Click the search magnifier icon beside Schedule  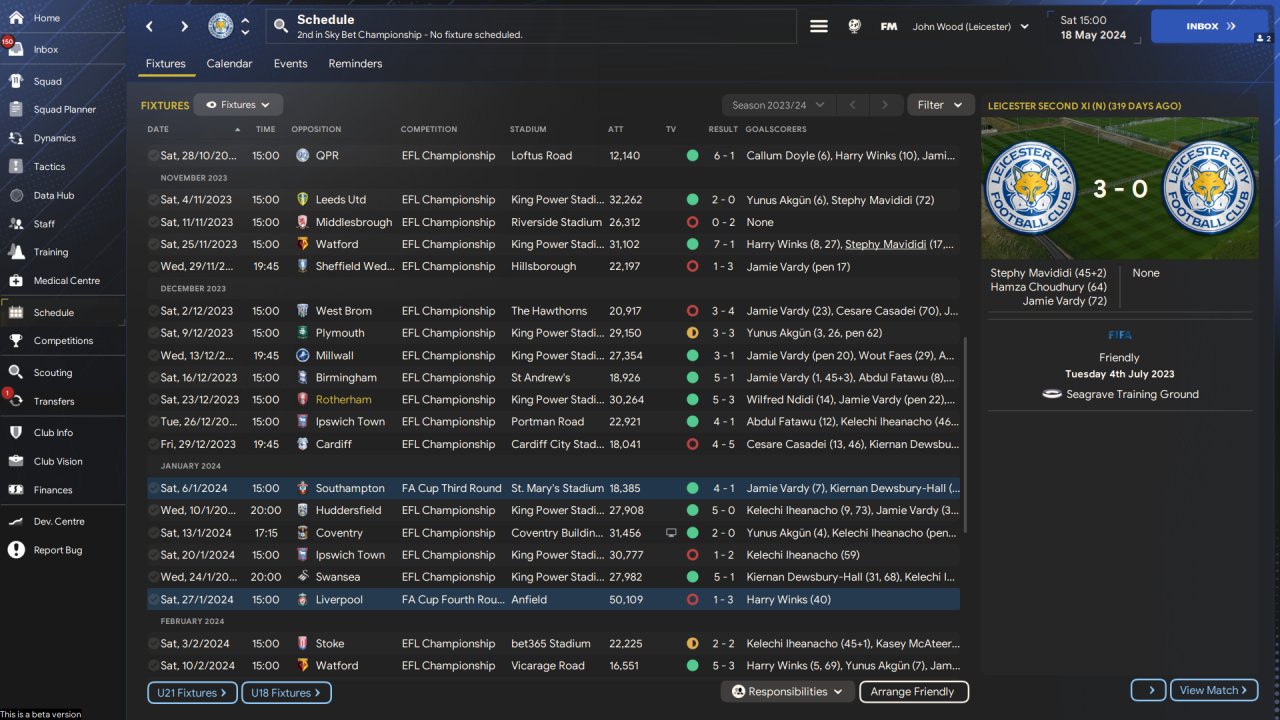point(281,26)
